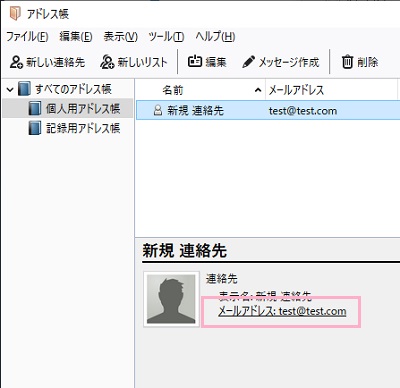The height and width of the screenshot is (388, 400).
Task: Click the 新しいリスト list icon
Action: click(107, 62)
